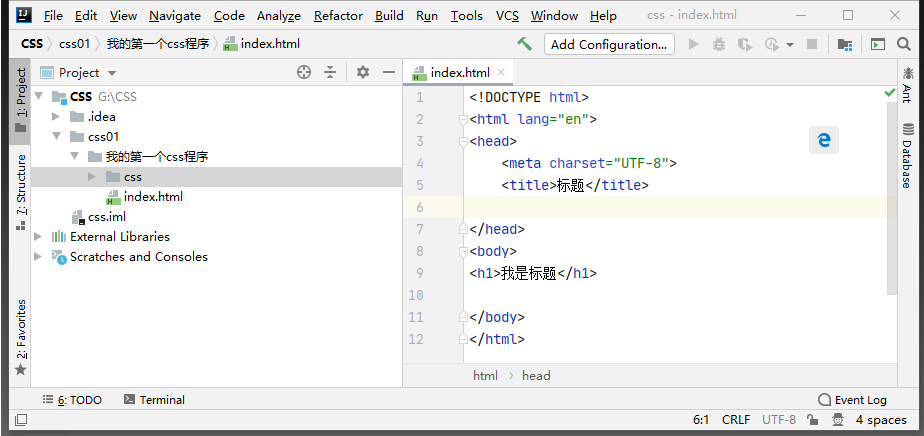924x436 pixels.
Task: Click CSS root in navigation breadcrumb
Action: pyautogui.click(x=32, y=44)
